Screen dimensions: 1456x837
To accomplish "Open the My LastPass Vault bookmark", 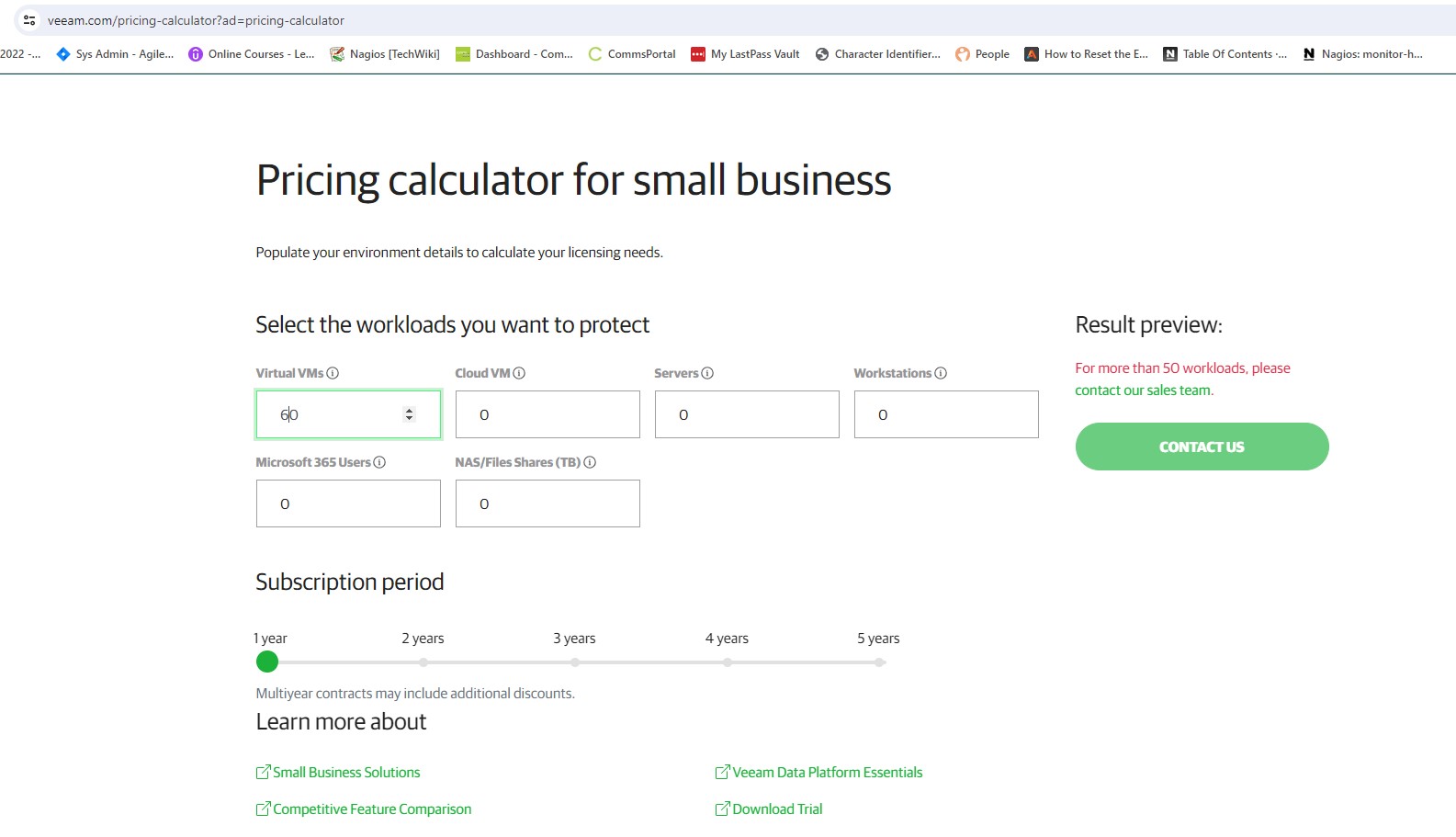I will [x=745, y=54].
